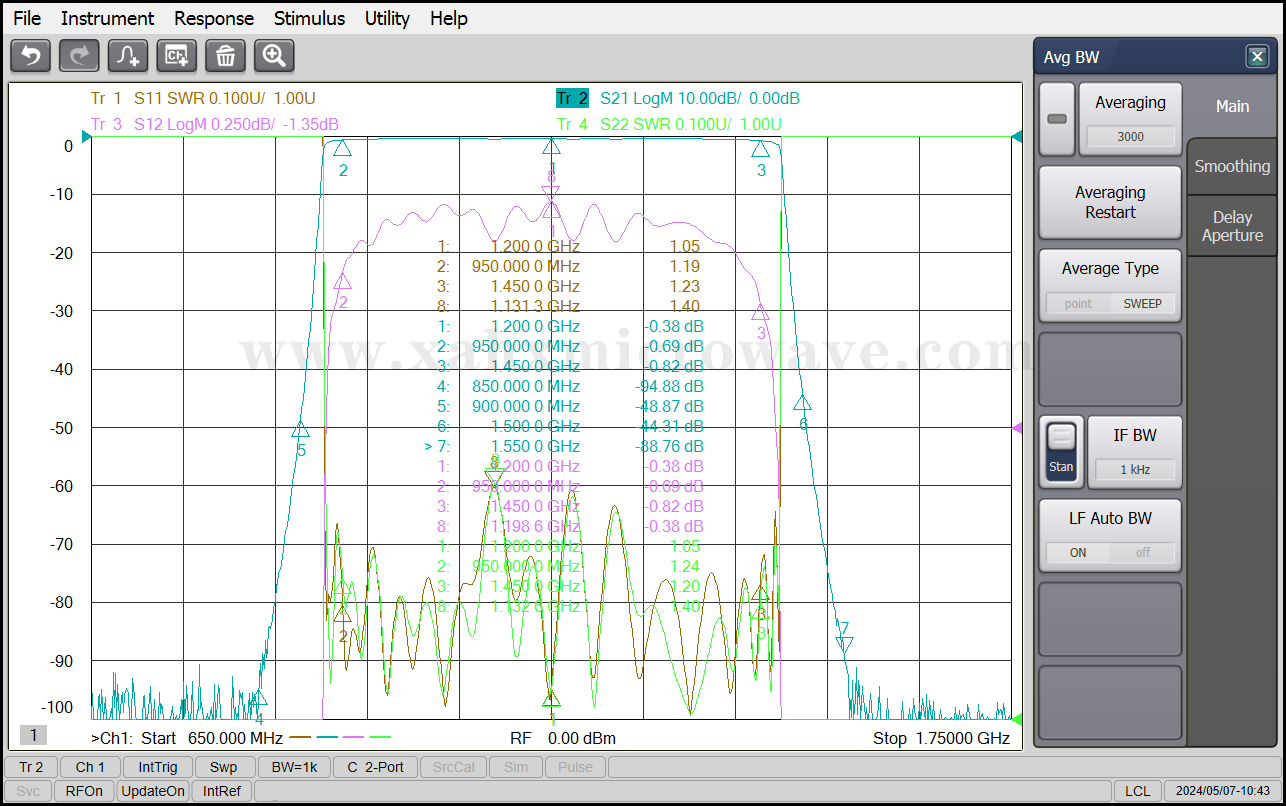Activate the magnifier zoom icon
The width and height of the screenshot is (1286, 806).
pyautogui.click(x=274, y=56)
